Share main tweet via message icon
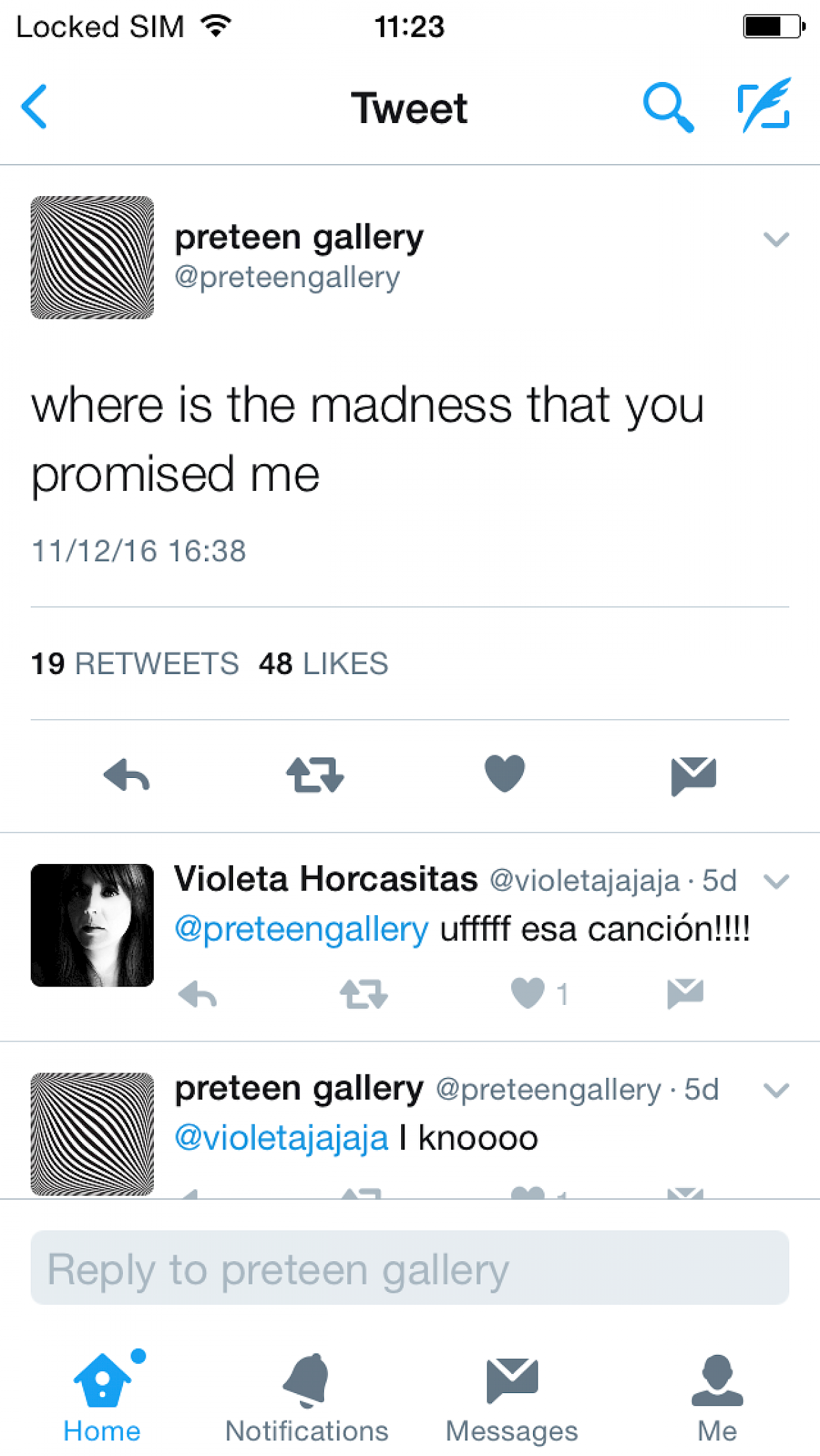 pyautogui.click(x=694, y=775)
